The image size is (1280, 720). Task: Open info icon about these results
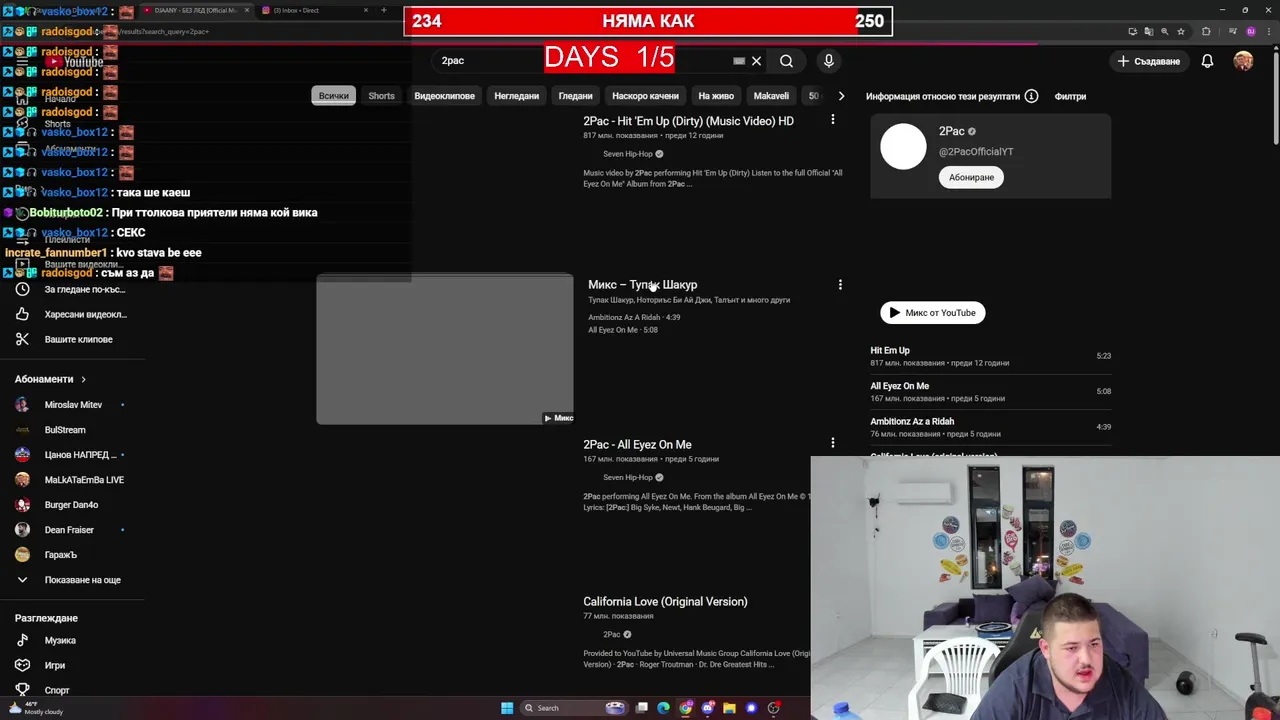(x=1031, y=96)
